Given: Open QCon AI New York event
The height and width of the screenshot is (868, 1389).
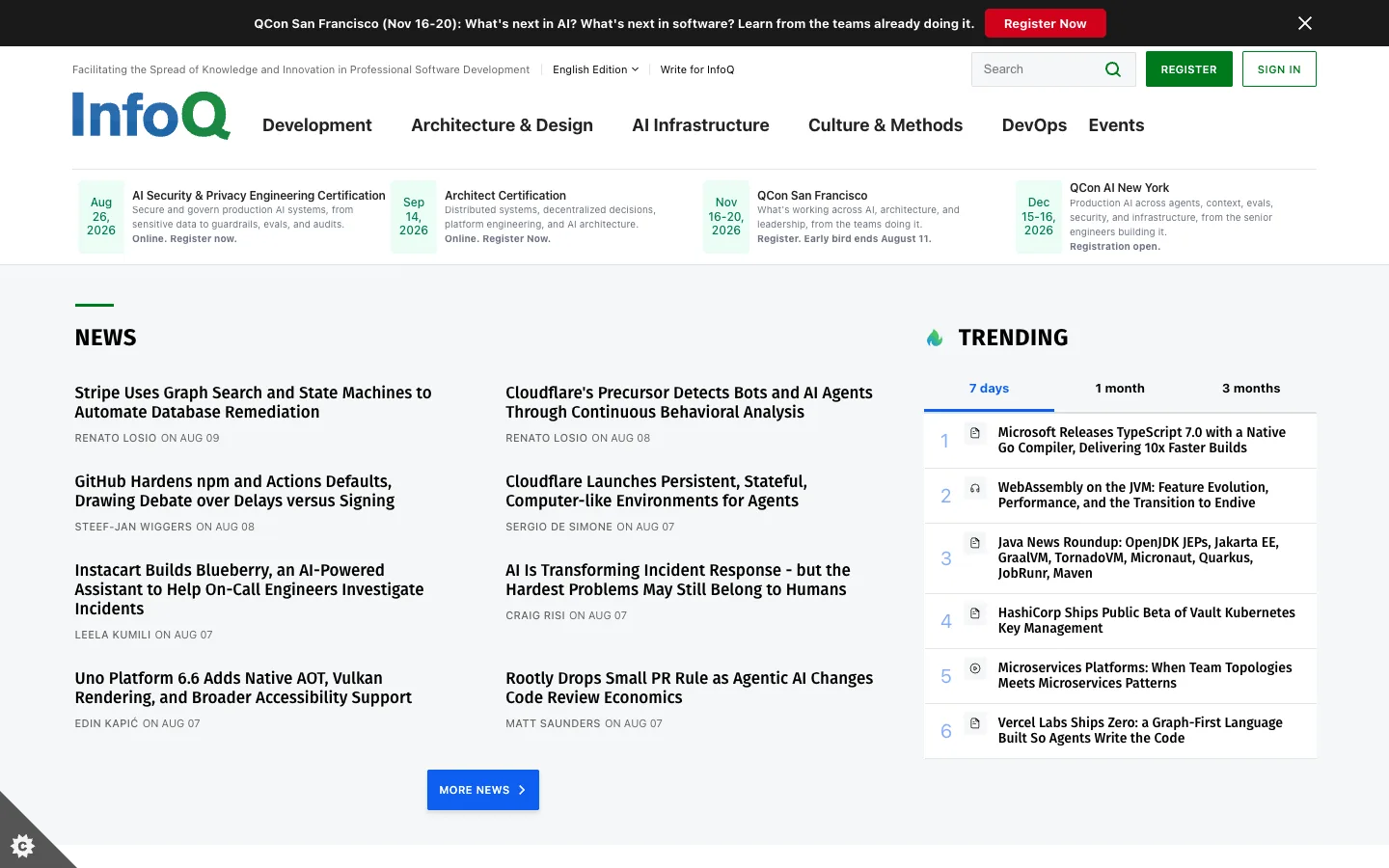Looking at the screenshot, I should click(1119, 188).
